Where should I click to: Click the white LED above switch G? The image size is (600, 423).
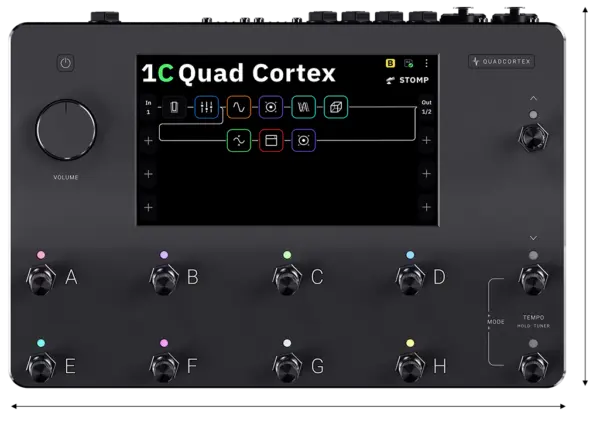click(x=287, y=343)
